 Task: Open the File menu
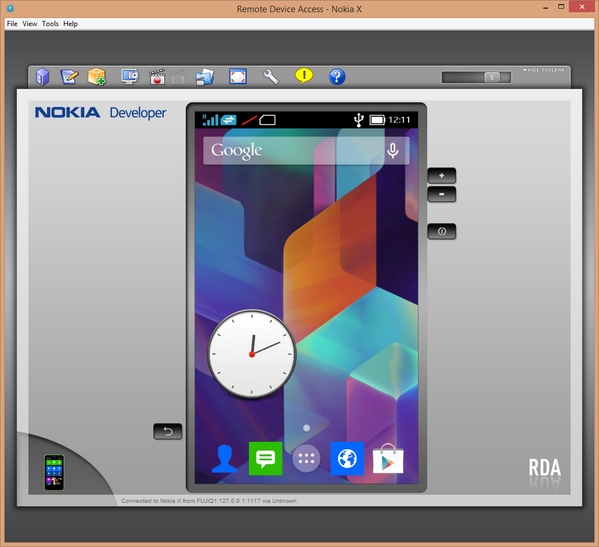pyautogui.click(x=12, y=24)
